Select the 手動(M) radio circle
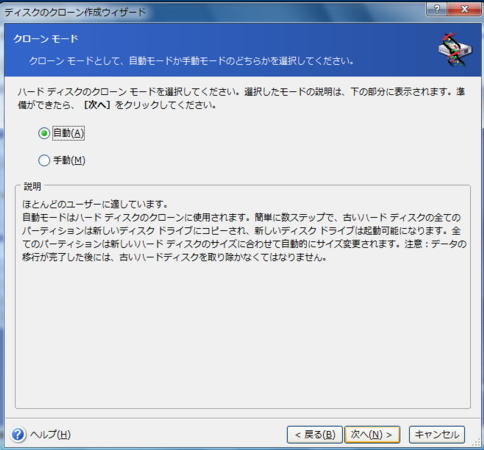Image resolution: width=484 pixels, height=450 pixels. click(44, 160)
